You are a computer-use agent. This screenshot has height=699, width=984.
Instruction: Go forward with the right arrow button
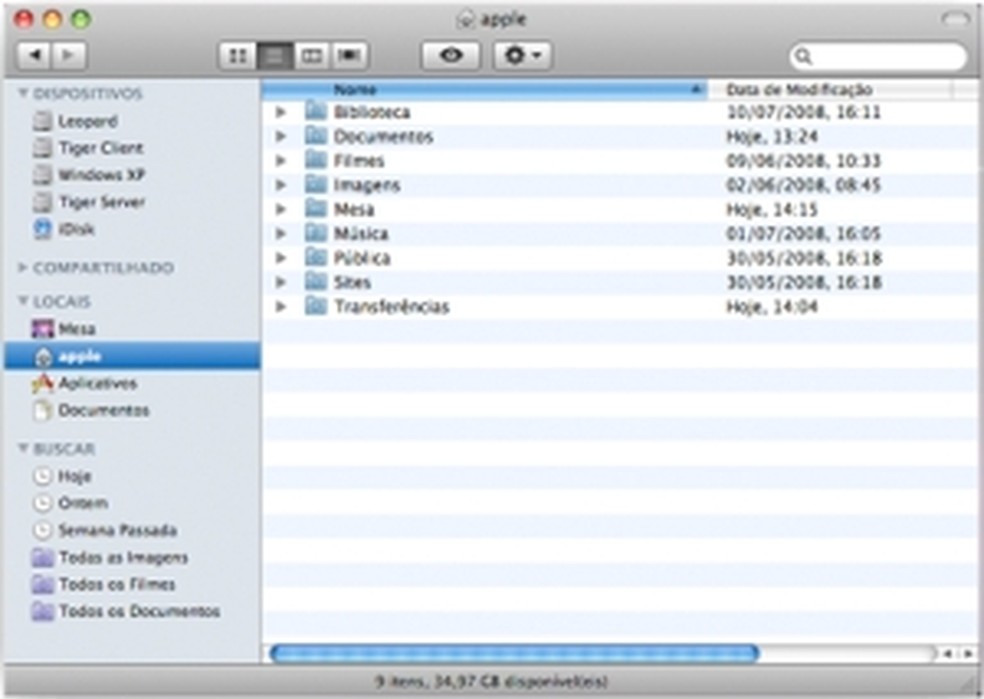pyautogui.click(x=70, y=56)
